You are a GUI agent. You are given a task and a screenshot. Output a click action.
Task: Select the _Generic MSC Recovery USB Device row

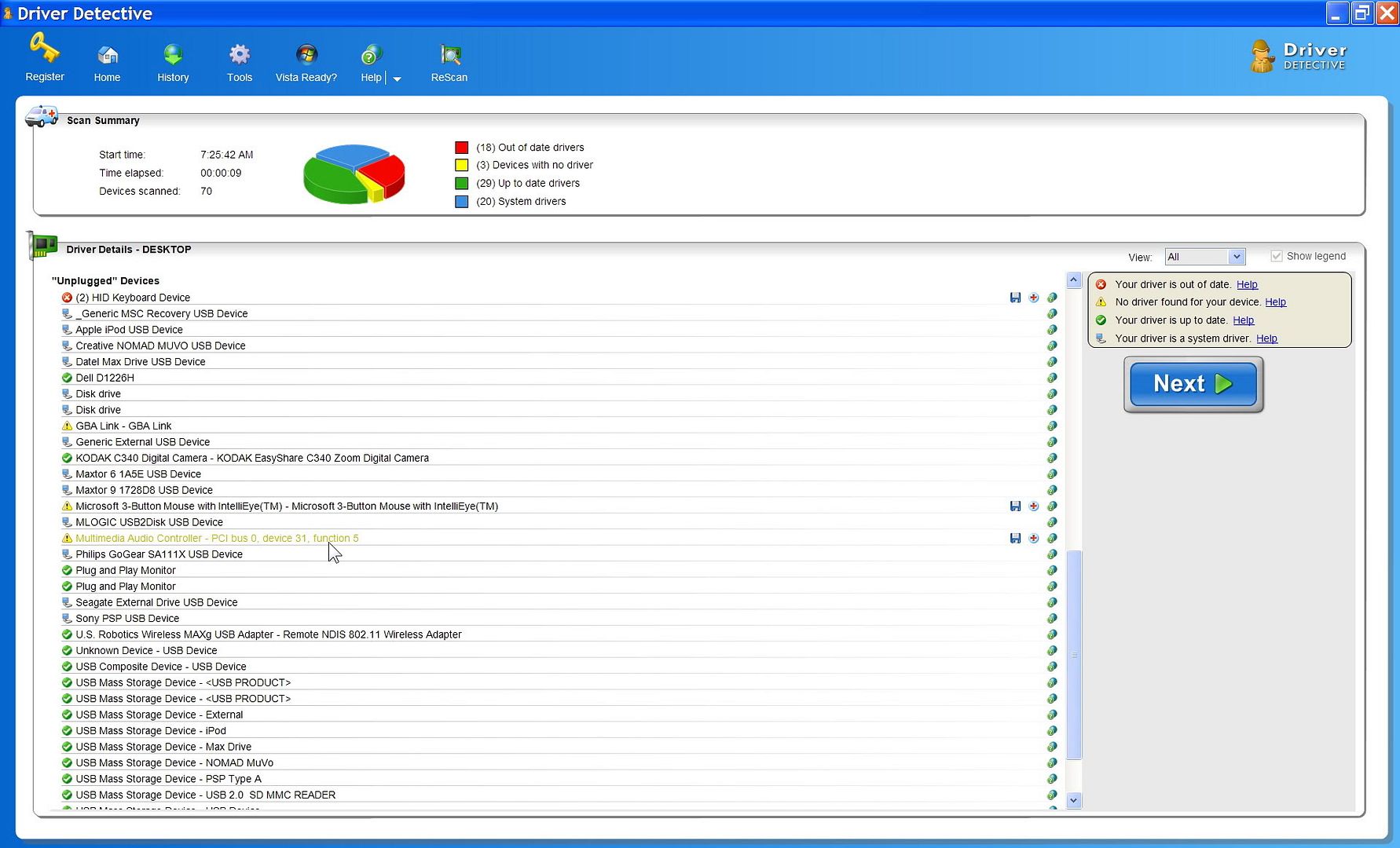[558, 314]
